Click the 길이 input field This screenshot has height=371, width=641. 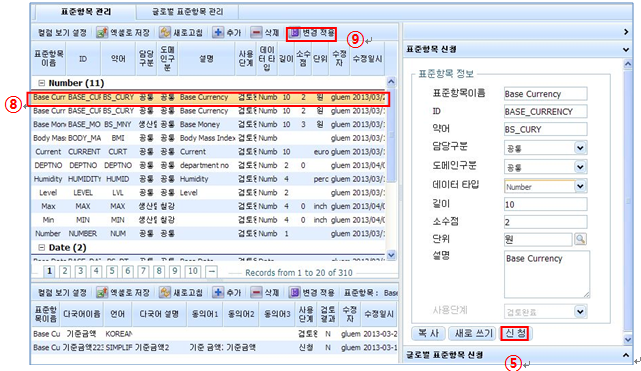[x=545, y=204]
